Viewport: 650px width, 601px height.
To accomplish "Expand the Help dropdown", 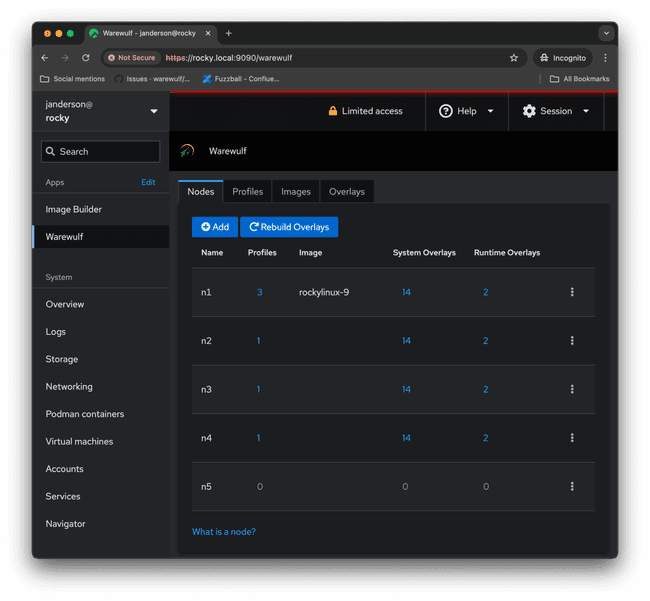I will click(466, 111).
